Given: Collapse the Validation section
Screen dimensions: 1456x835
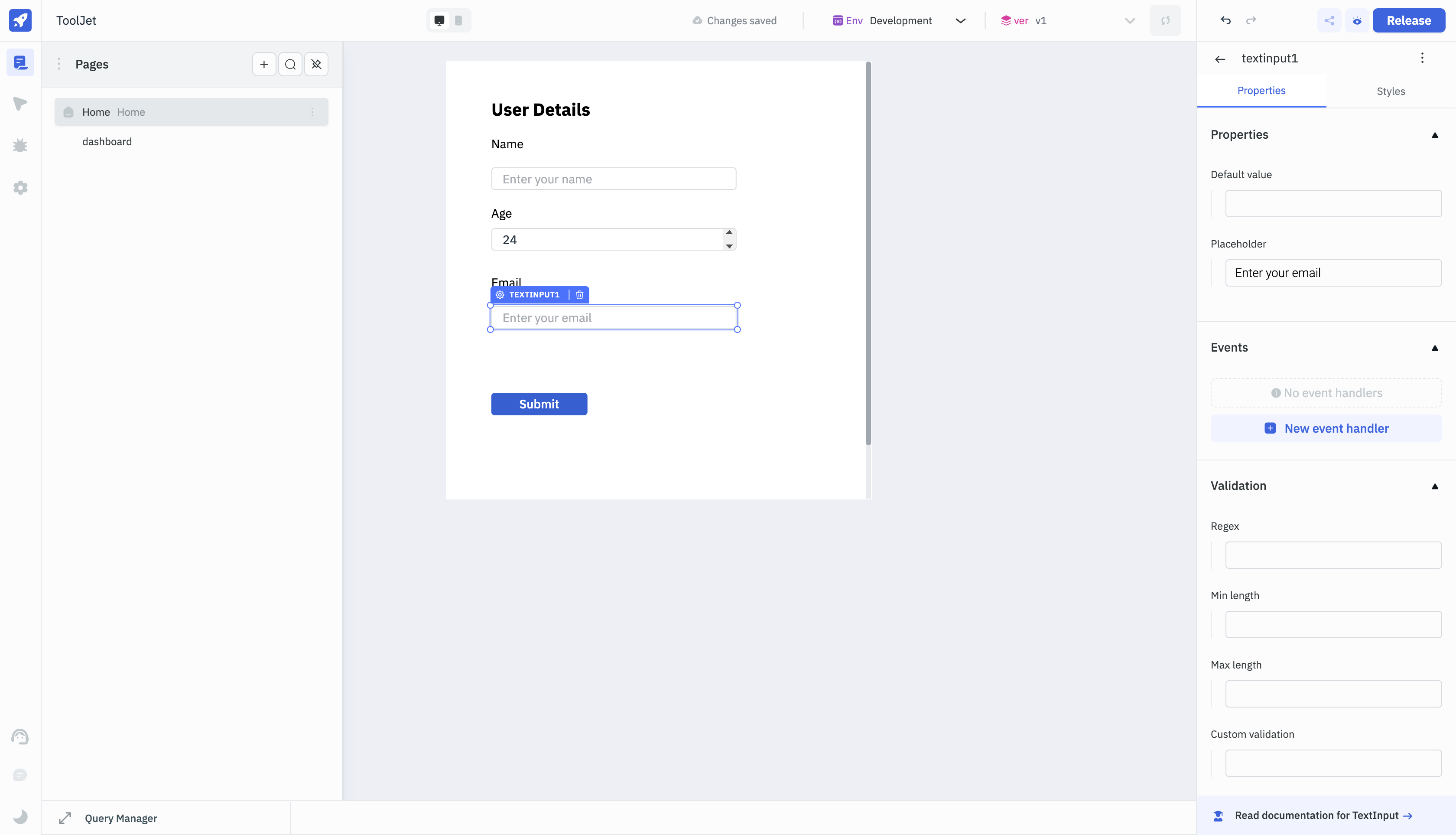Looking at the screenshot, I should pos(1435,486).
